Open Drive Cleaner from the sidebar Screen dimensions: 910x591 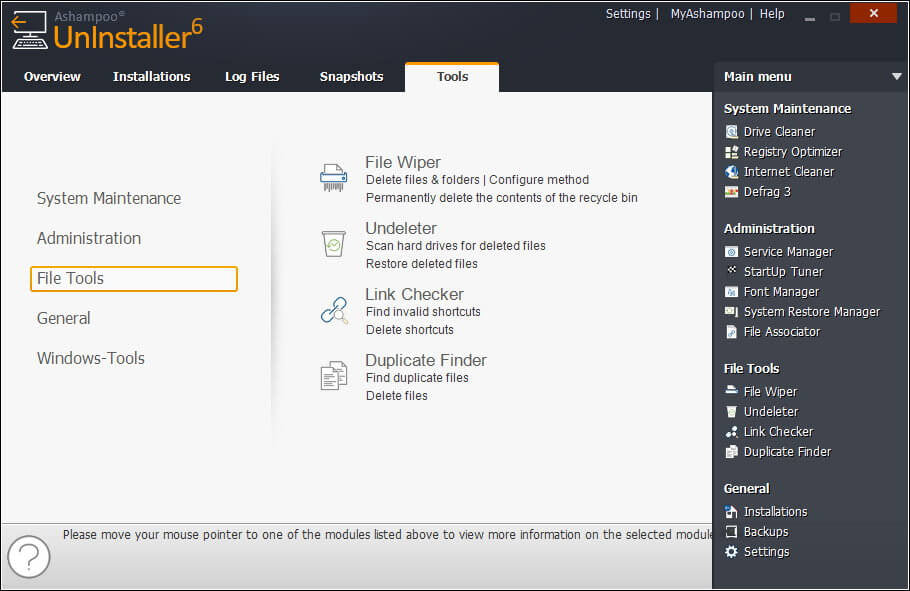click(778, 132)
